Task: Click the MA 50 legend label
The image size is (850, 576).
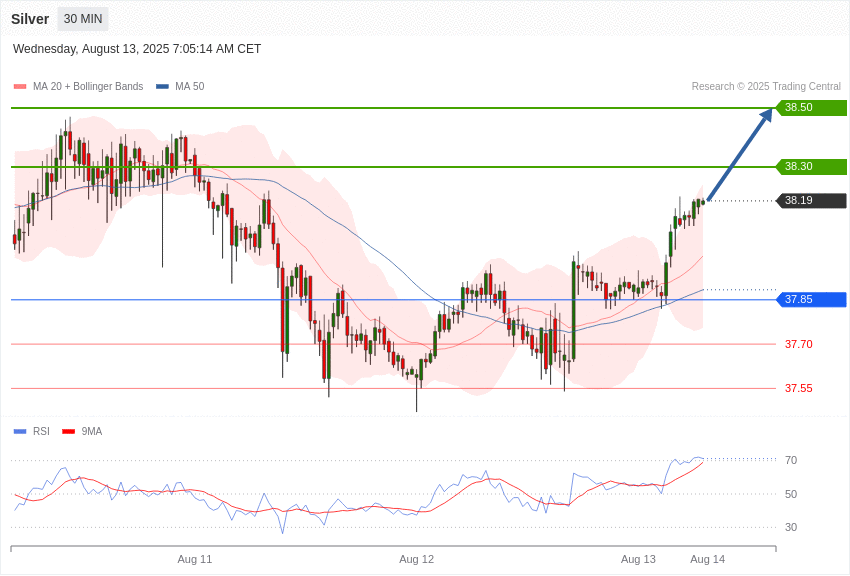Action: pyautogui.click(x=190, y=87)
